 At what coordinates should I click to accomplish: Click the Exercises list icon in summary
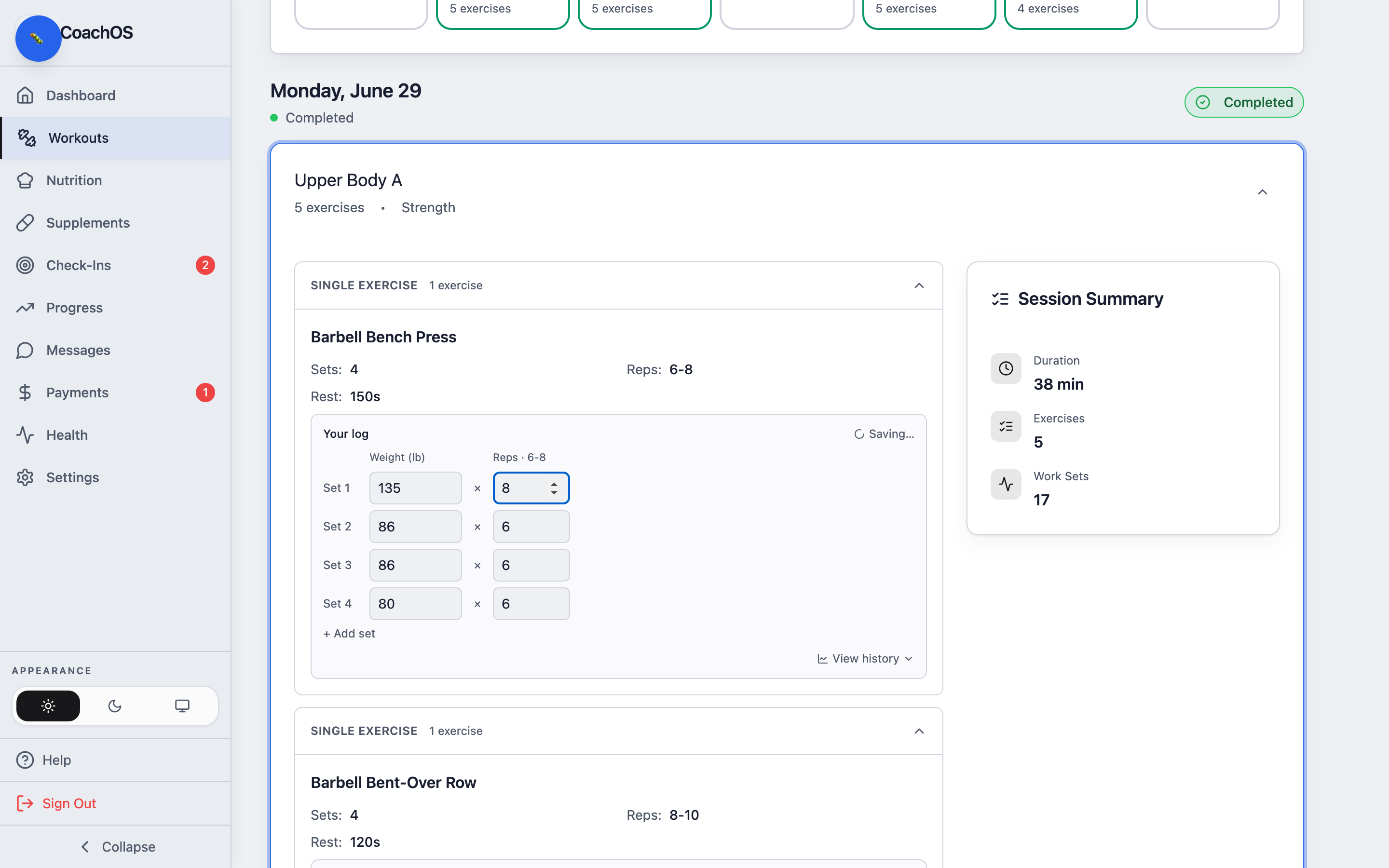[x=1006, y=427]
